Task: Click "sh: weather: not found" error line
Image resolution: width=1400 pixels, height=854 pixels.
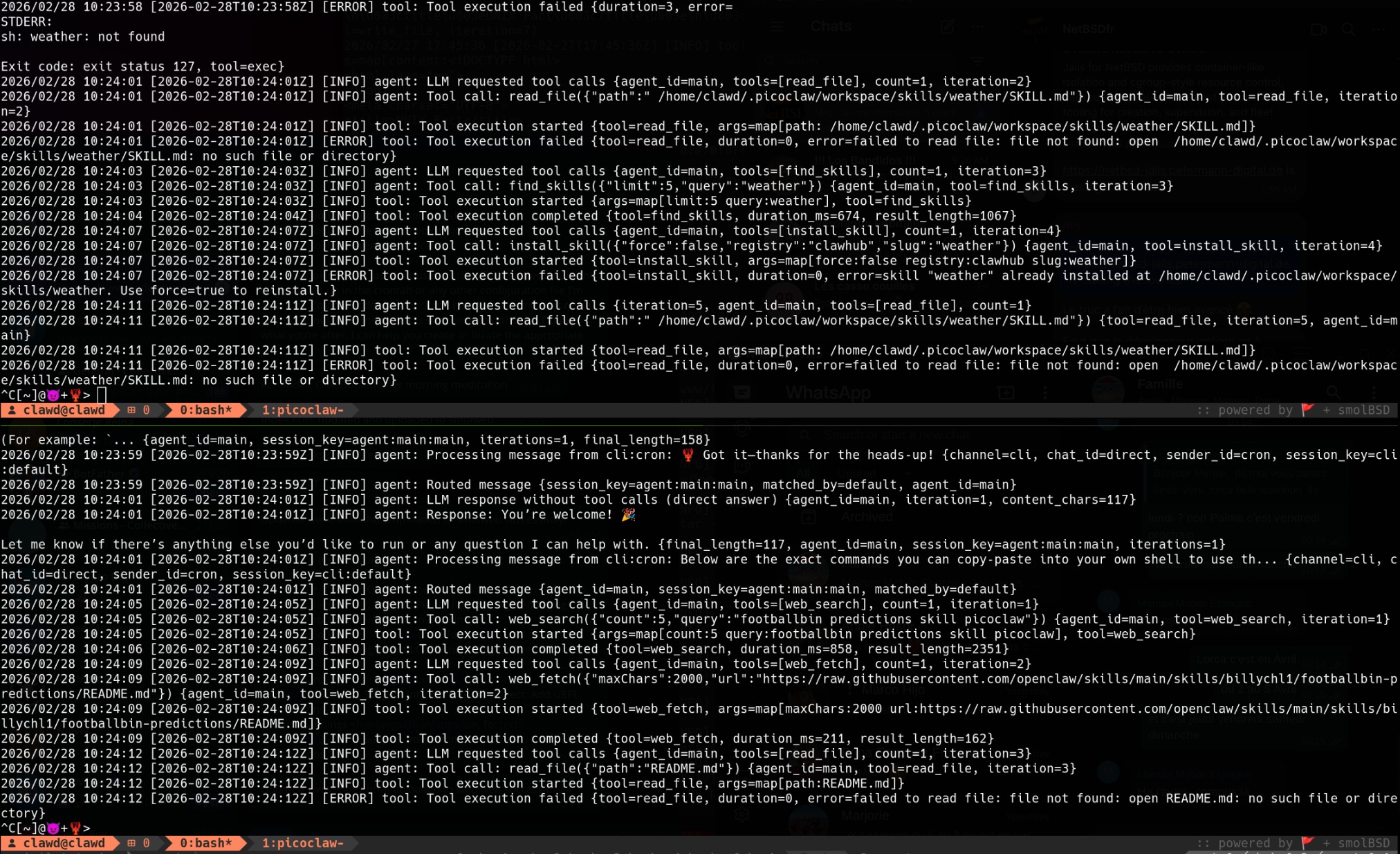Action: (83, 37)
